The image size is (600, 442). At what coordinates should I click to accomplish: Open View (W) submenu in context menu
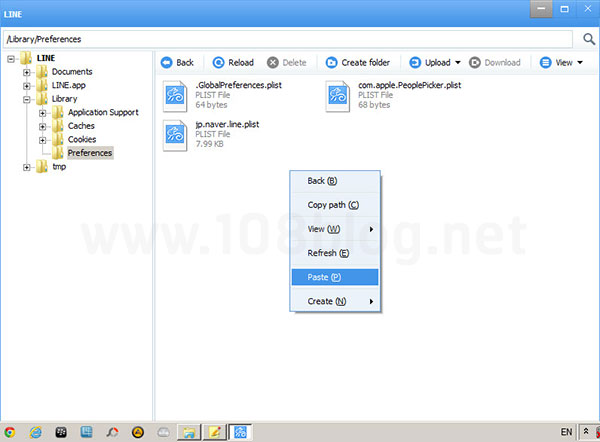click(x=335, y=229)
